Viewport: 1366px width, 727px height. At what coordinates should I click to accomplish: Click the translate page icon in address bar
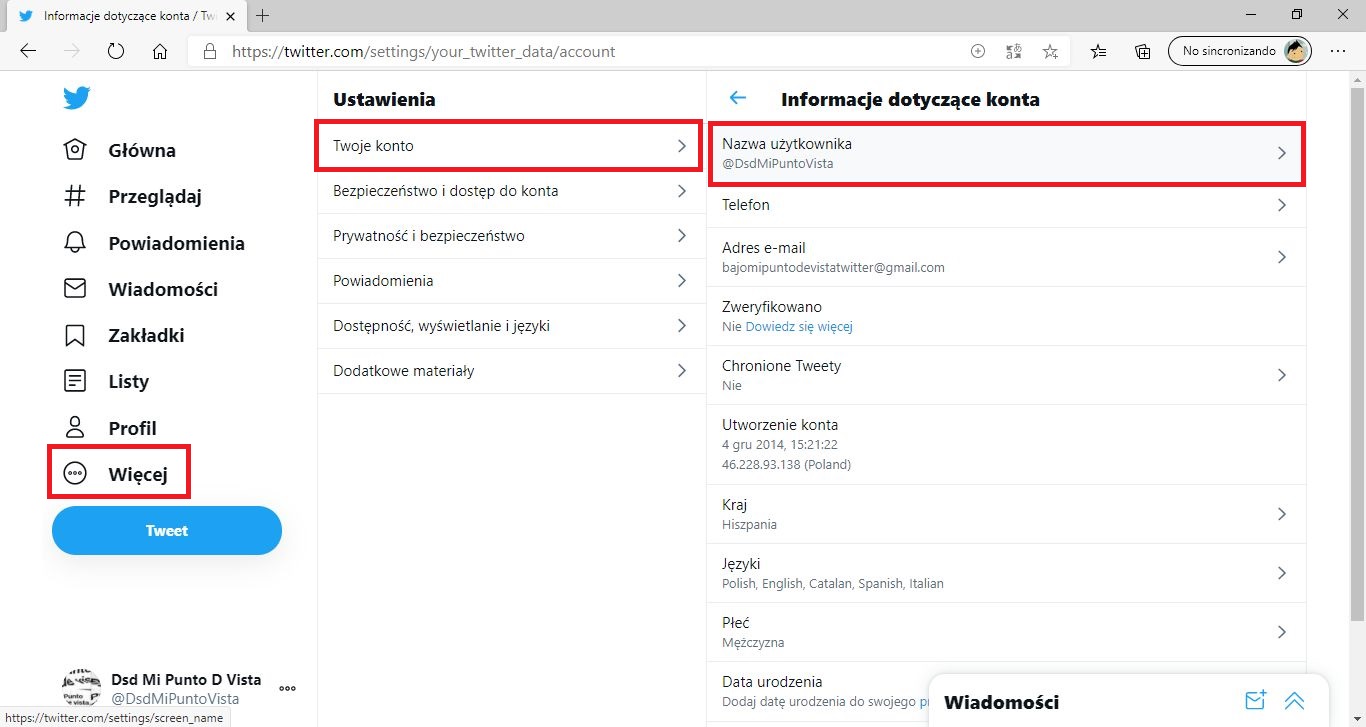1014,51
